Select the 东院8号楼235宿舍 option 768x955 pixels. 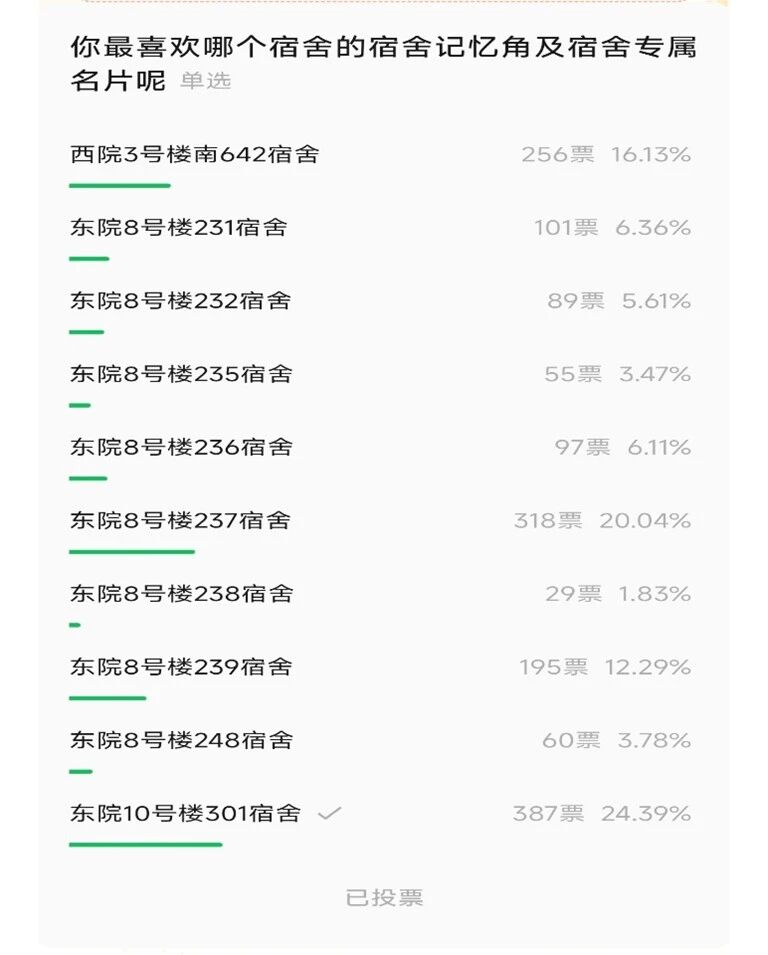point(181,374)
